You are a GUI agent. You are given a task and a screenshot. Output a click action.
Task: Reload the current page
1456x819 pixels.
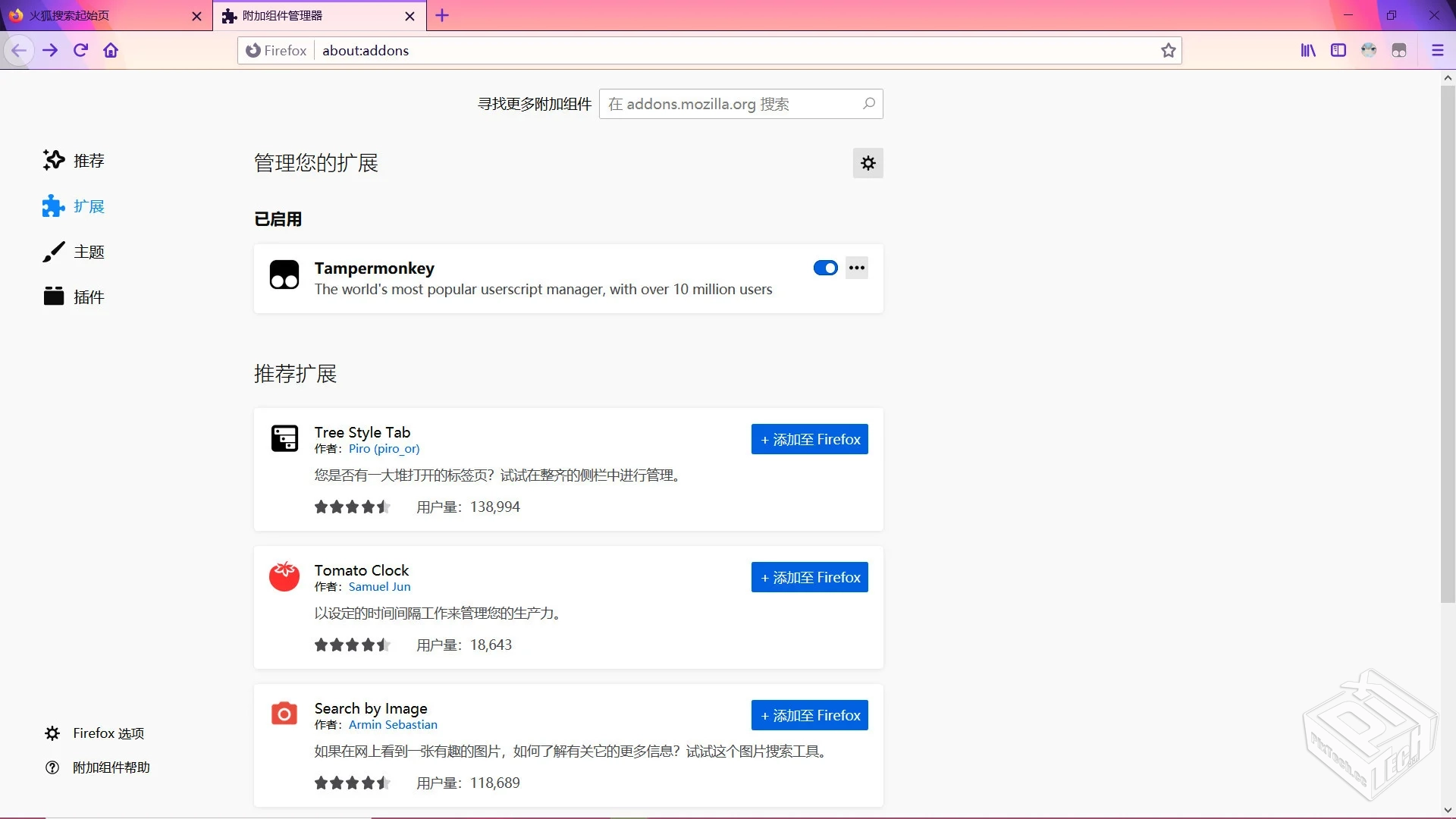tap(80, 50)
